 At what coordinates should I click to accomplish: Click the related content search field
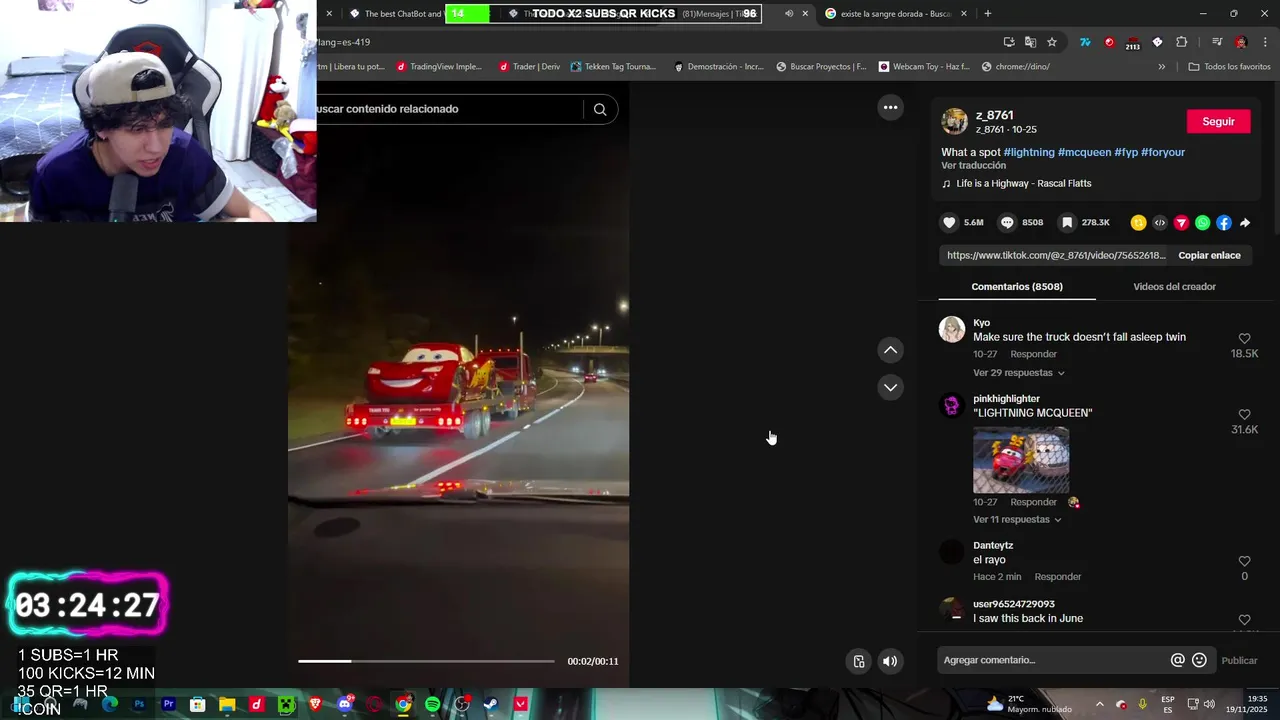coord(448,109)
